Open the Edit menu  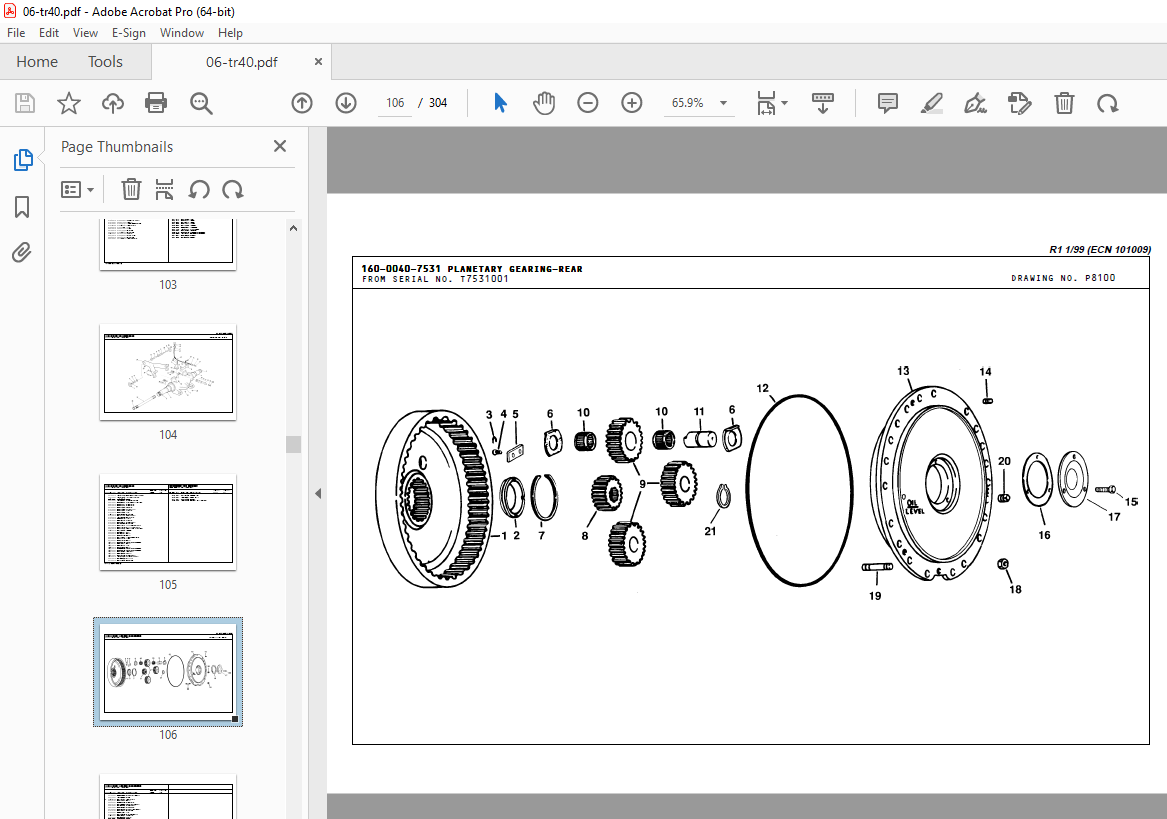tap(49, 33)
